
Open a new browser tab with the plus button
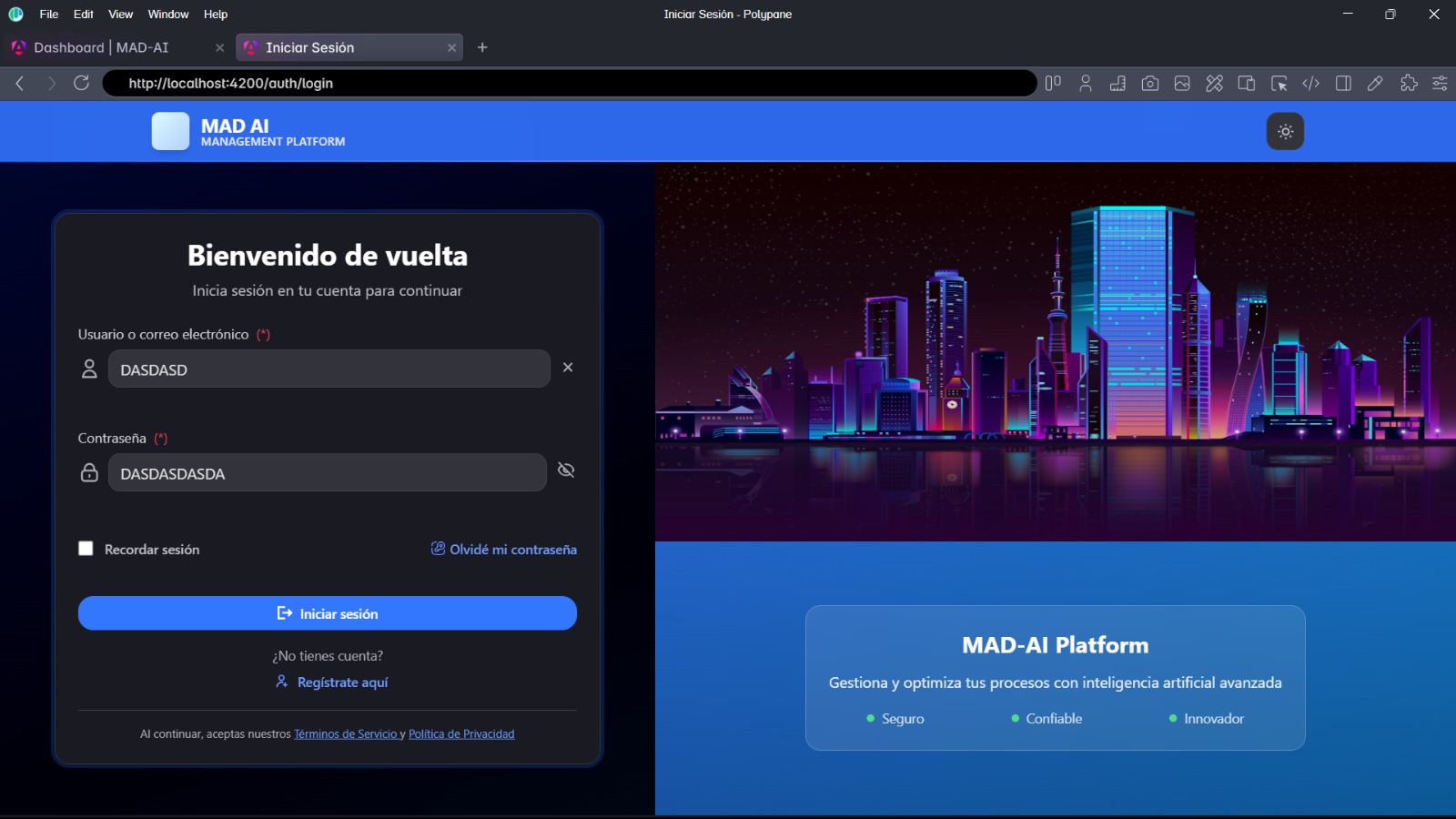tap(483, 47)
